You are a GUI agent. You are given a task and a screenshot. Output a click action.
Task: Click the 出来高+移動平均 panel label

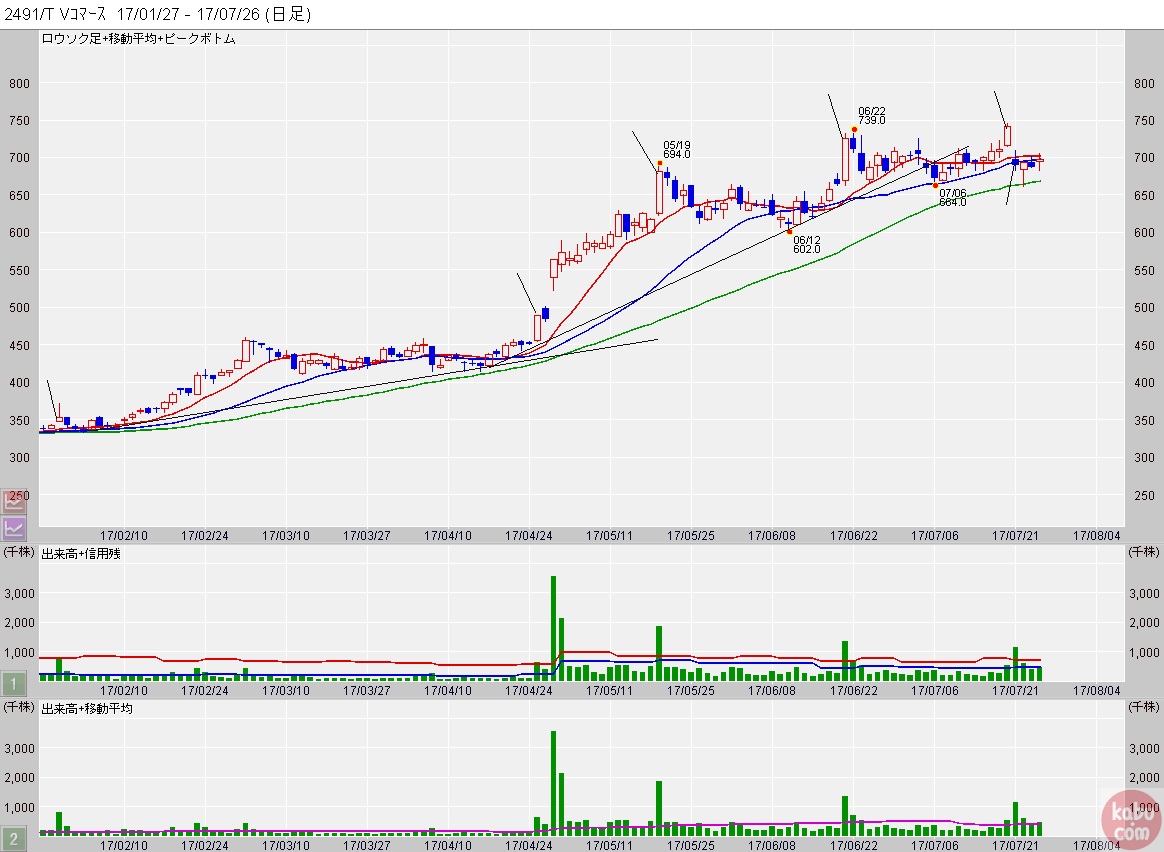tap(87, 708)
